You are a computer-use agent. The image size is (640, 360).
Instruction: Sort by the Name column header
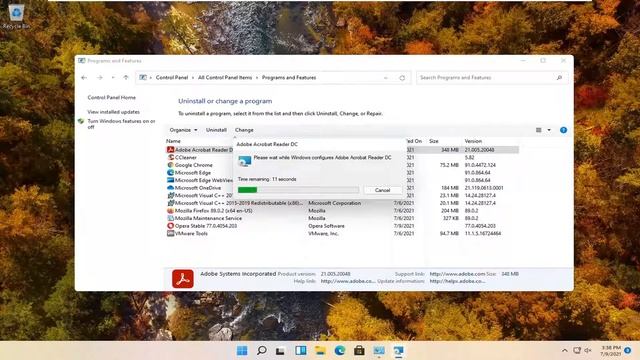tap(173, 141)
